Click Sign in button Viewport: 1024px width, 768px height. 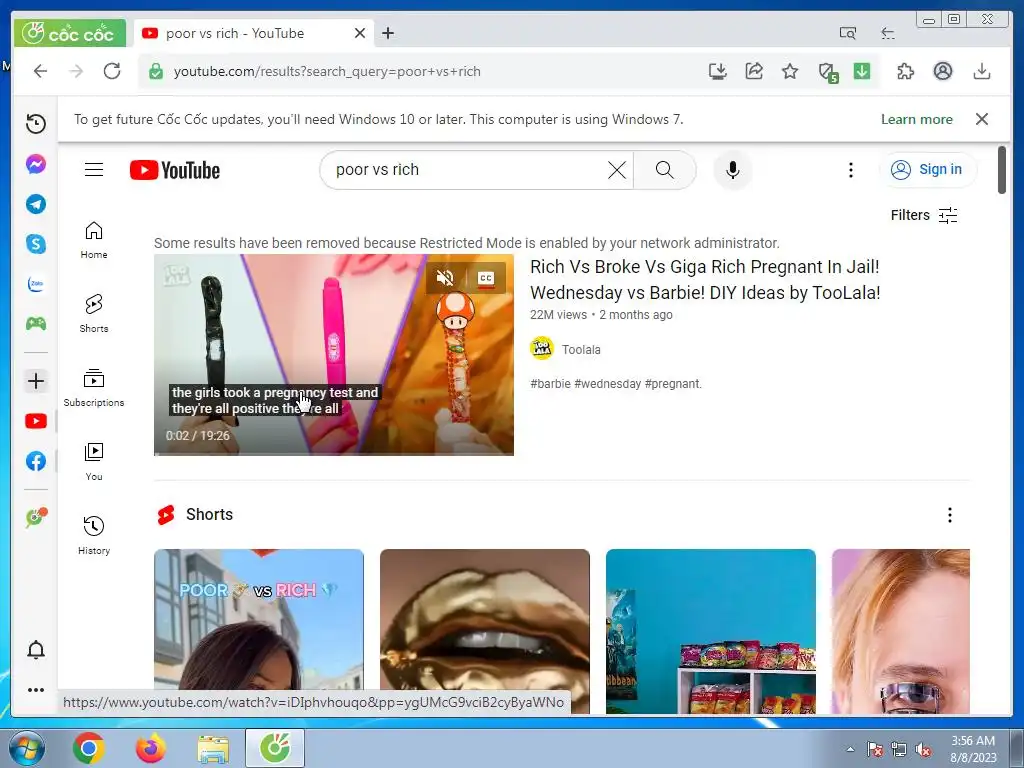click(x=927, y=170)
